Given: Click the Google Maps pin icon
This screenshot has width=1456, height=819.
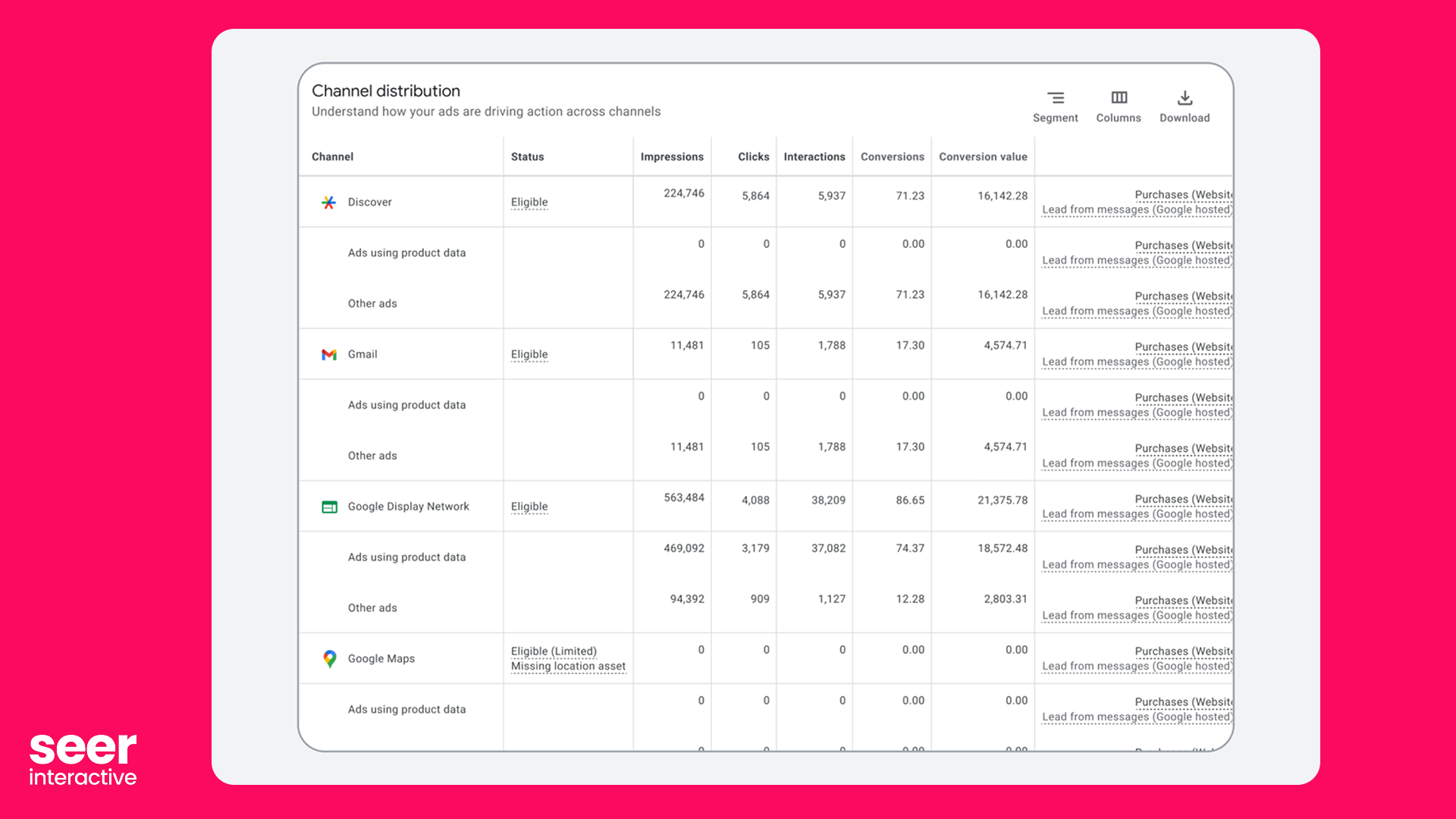Looking at the screenshot, I should click(x=329, y=659).
